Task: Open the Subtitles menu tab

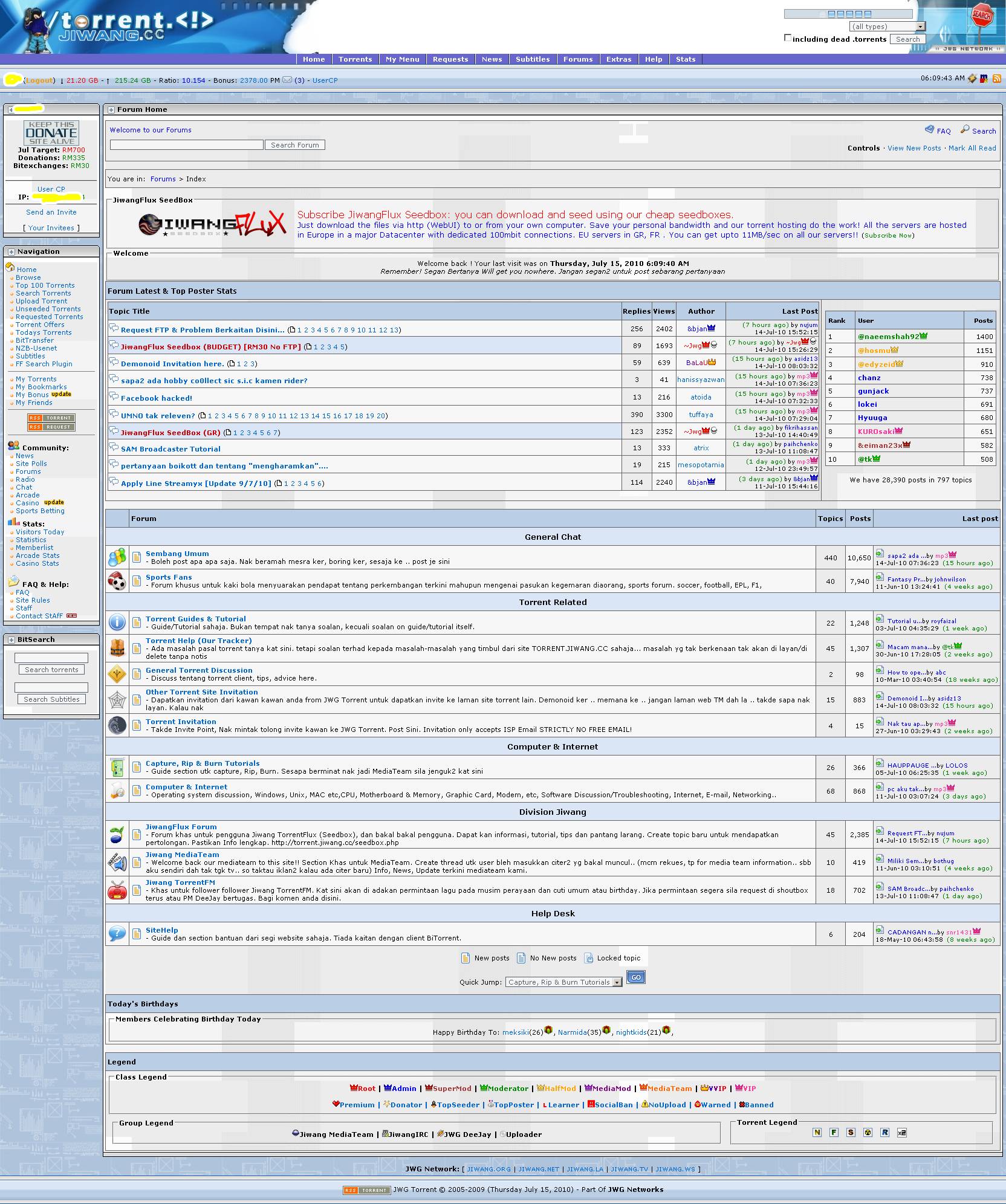Action: click(x=533, y=59)
